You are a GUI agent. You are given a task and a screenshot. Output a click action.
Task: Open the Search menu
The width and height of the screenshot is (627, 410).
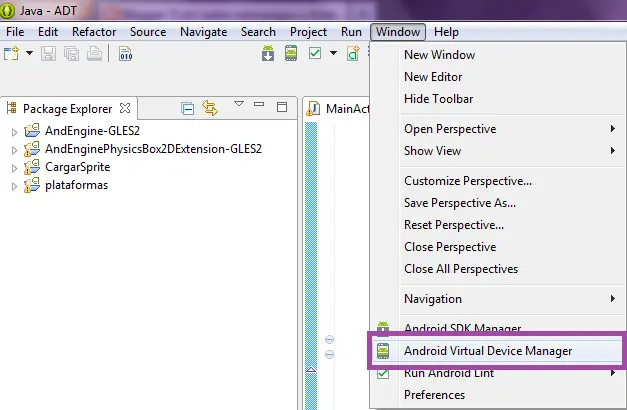[258, 32]
